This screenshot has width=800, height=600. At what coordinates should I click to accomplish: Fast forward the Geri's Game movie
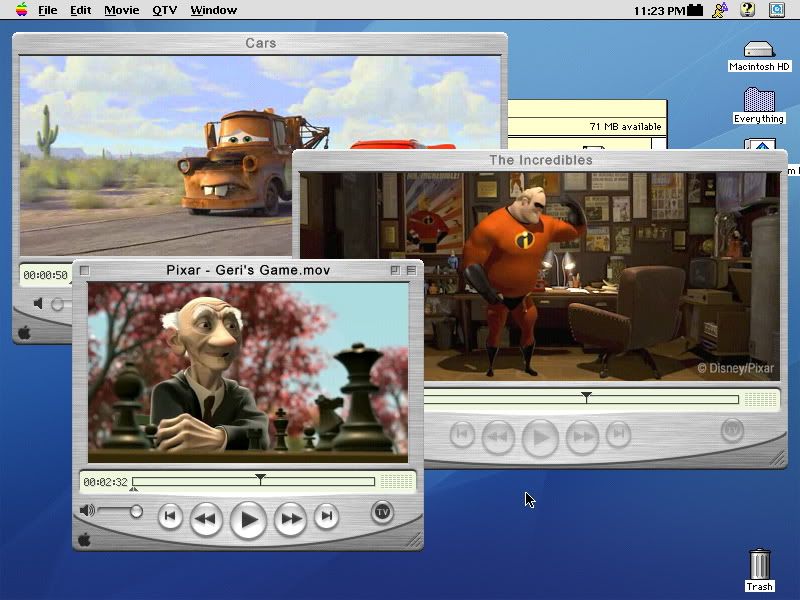tap(290, 519)
